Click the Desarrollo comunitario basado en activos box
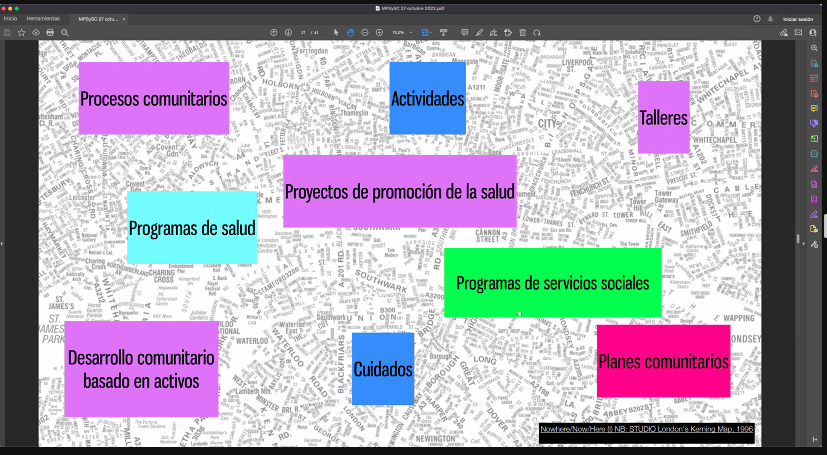 [141, 369]
